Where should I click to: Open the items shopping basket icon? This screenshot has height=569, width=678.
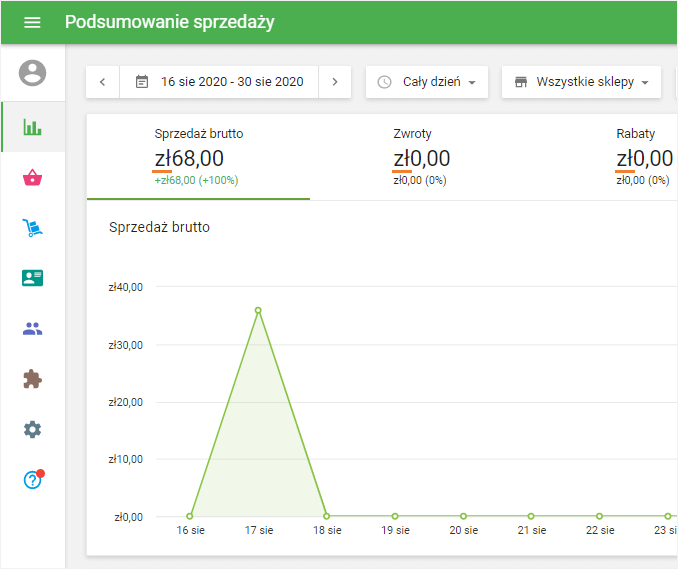pos(33,178)
